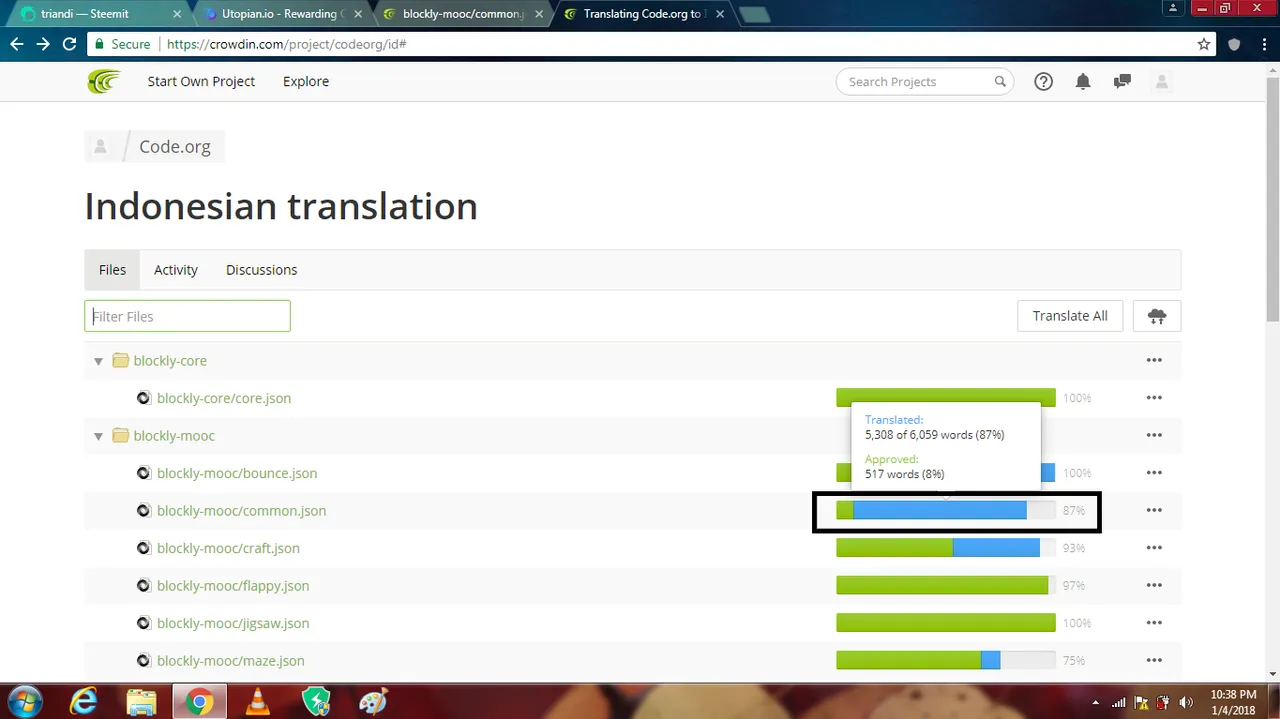Open options menu for jigsaw.json row
The image size is (1280, 719).
coord(1154,623)
